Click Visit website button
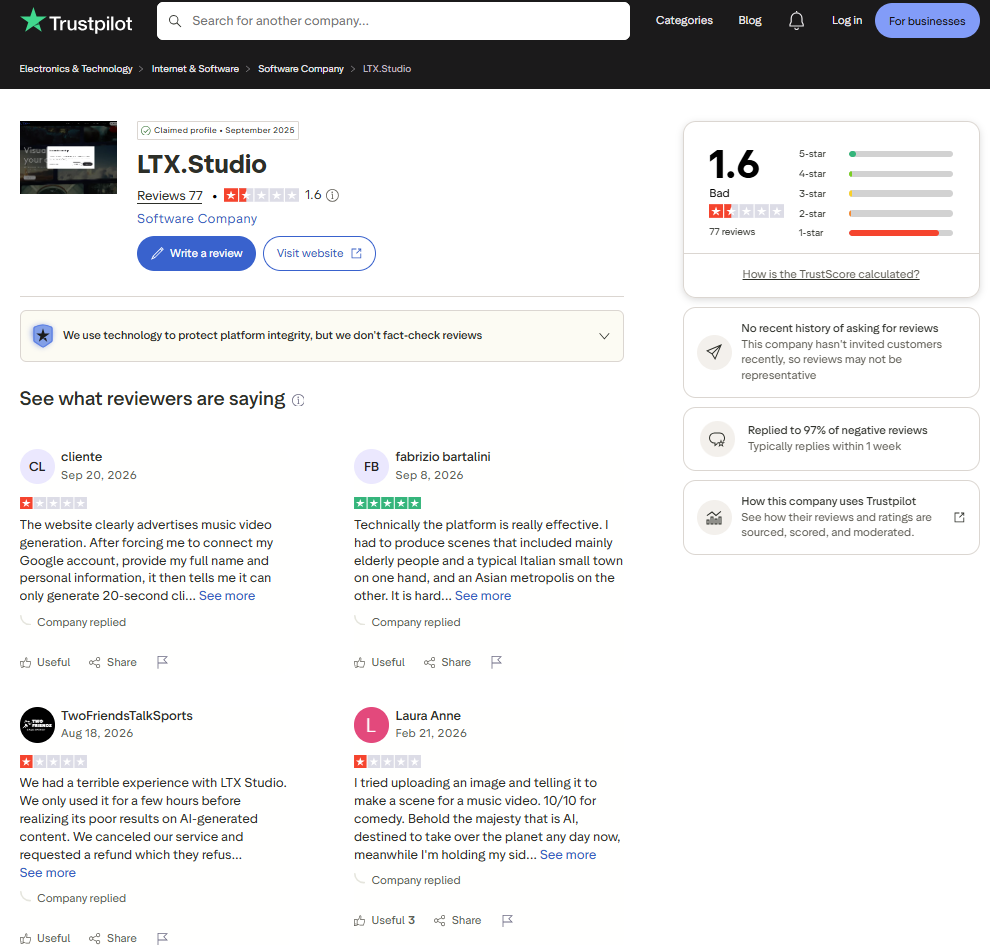 pyautogui.click(x=319, y=254)
